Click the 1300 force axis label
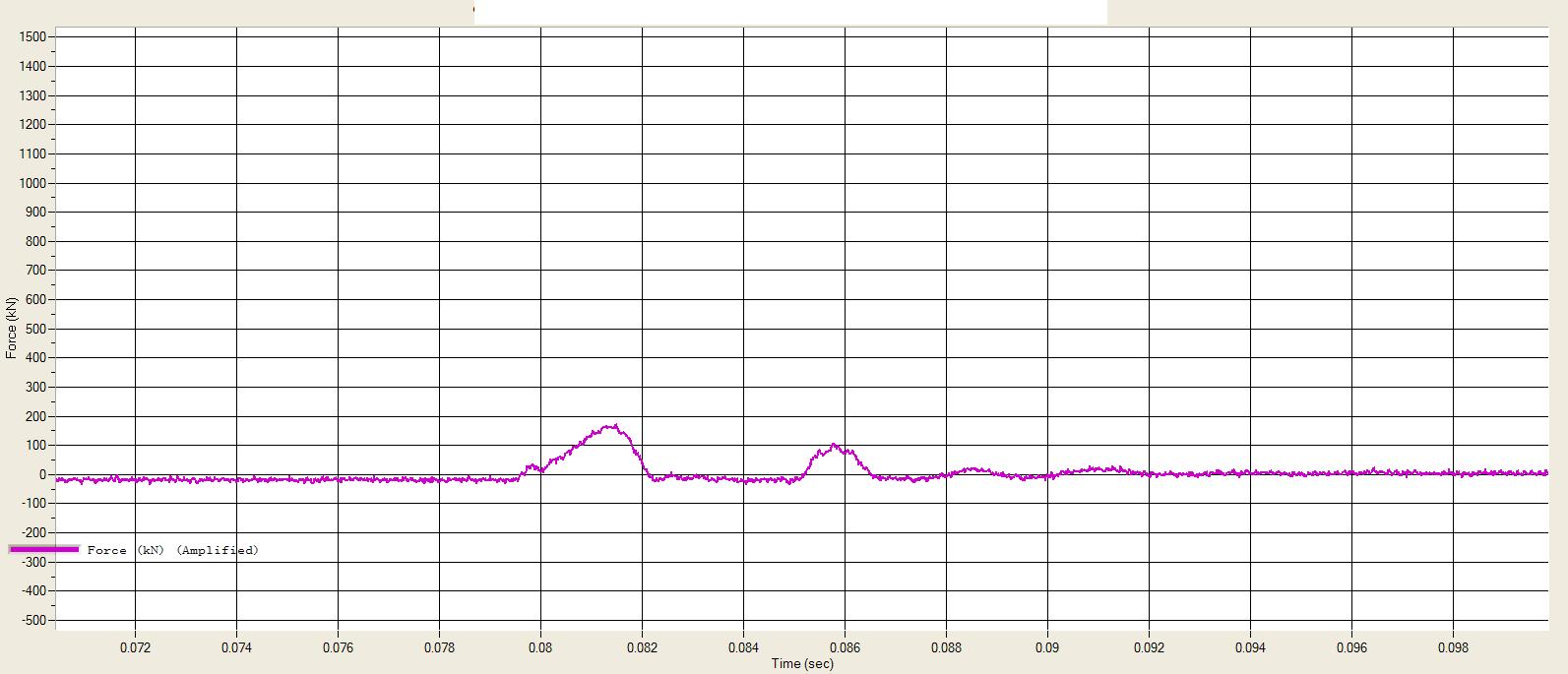The image size is (1568, 674). [32, 95]
